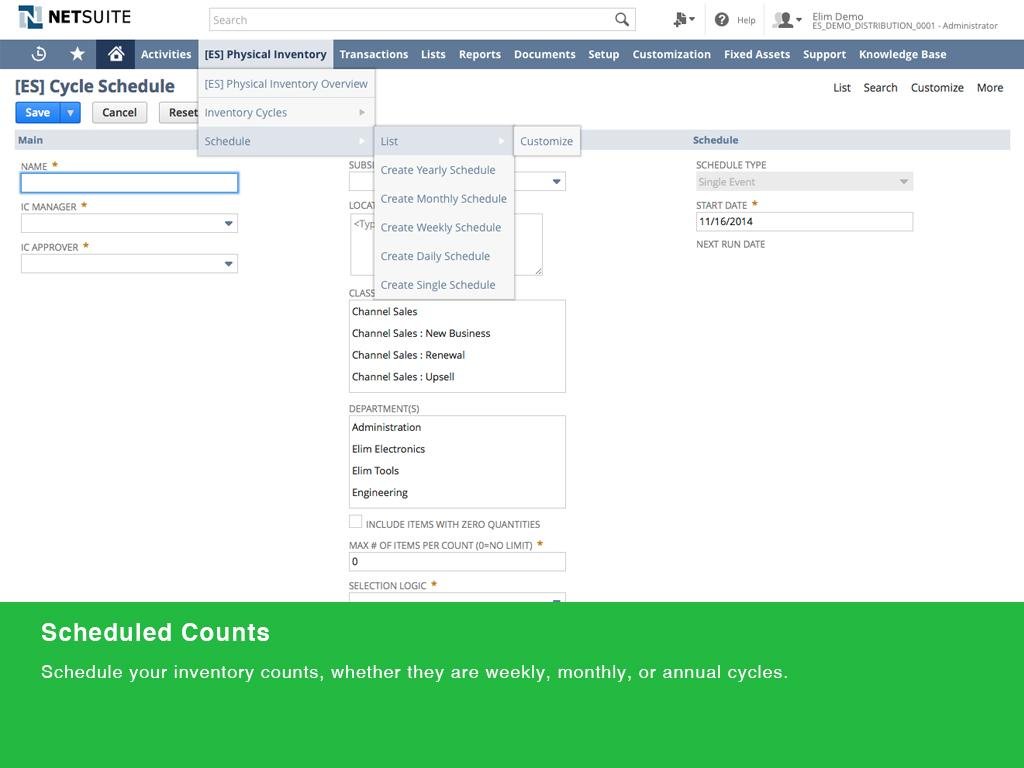Open the Setup menu

603,54
